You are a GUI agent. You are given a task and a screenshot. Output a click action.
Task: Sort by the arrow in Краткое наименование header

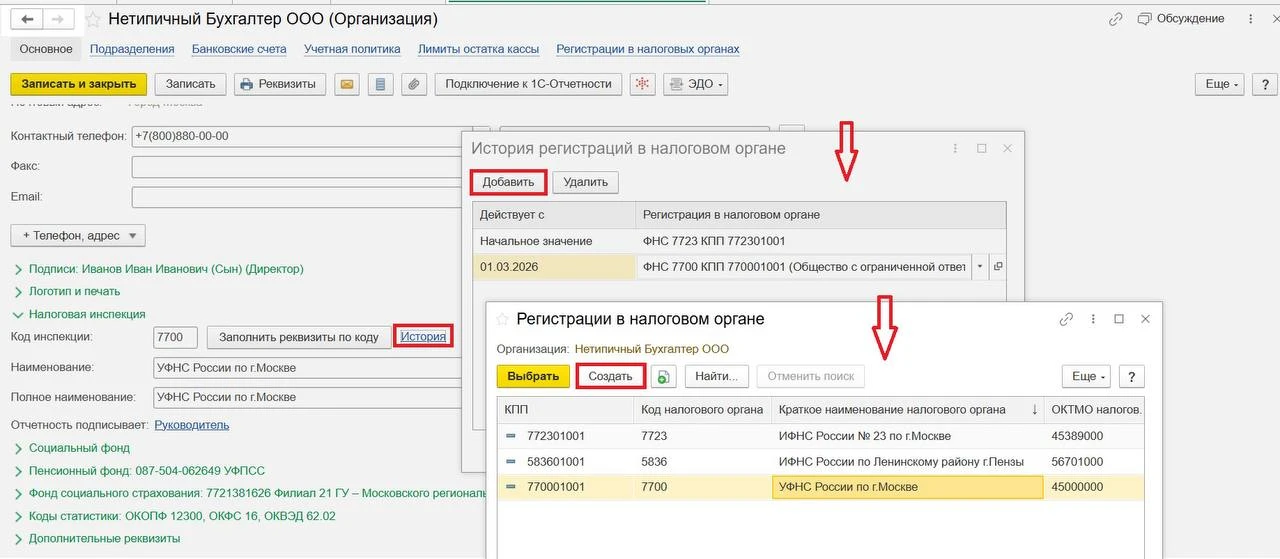1033,410
